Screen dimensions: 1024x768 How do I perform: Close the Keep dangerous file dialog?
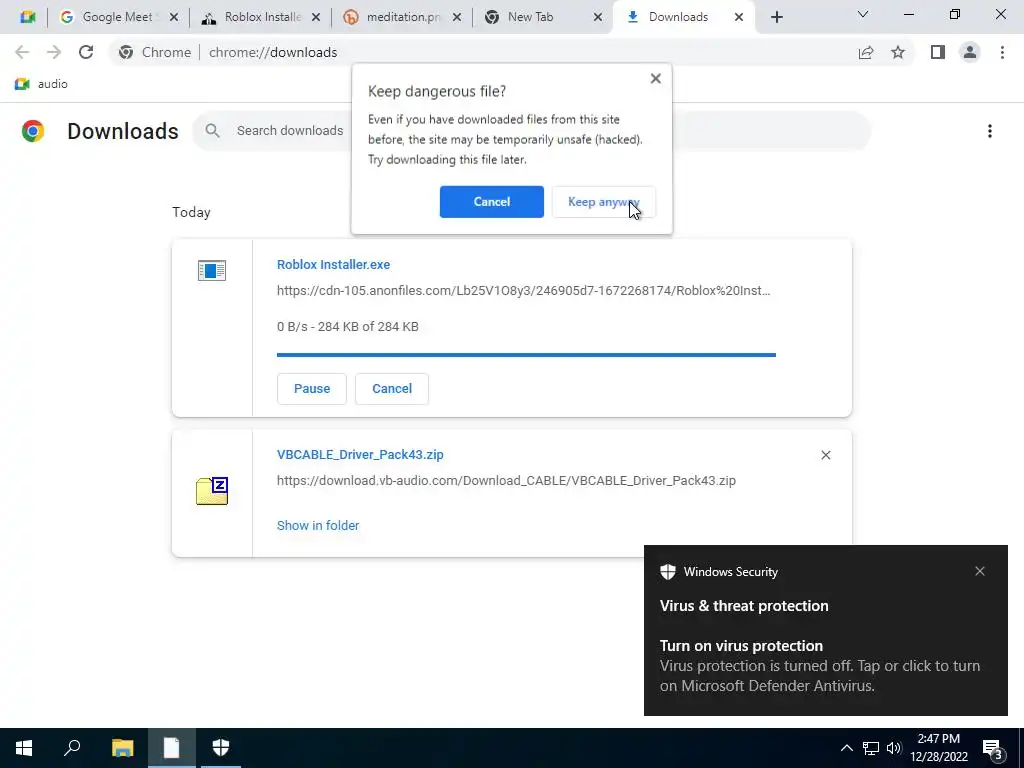coord(656,78)
